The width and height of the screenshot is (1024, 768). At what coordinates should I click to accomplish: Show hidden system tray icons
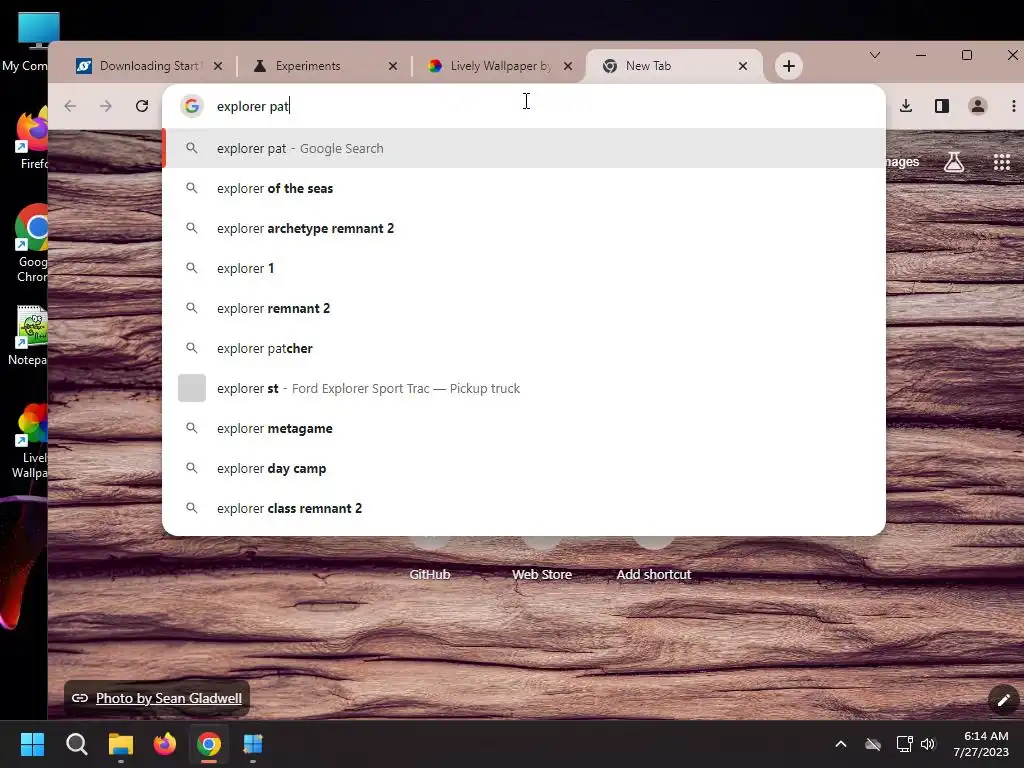tap(840, 744)
